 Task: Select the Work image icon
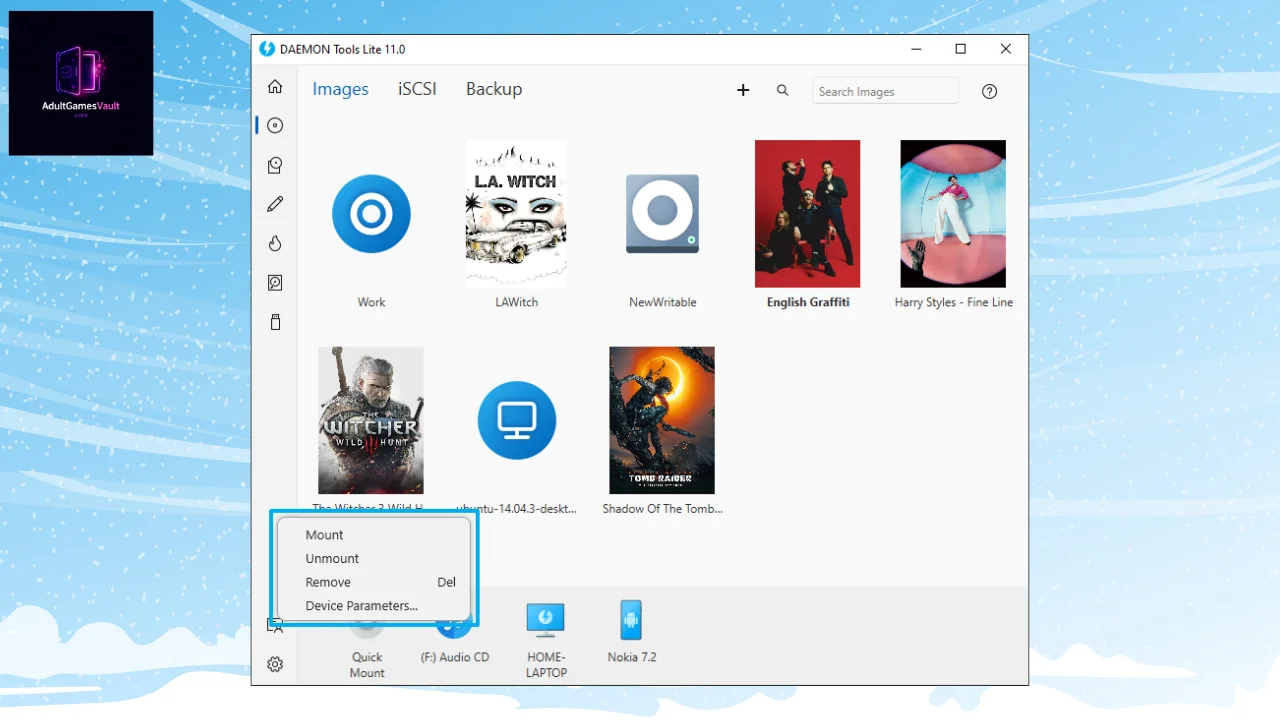pos(371,214)
